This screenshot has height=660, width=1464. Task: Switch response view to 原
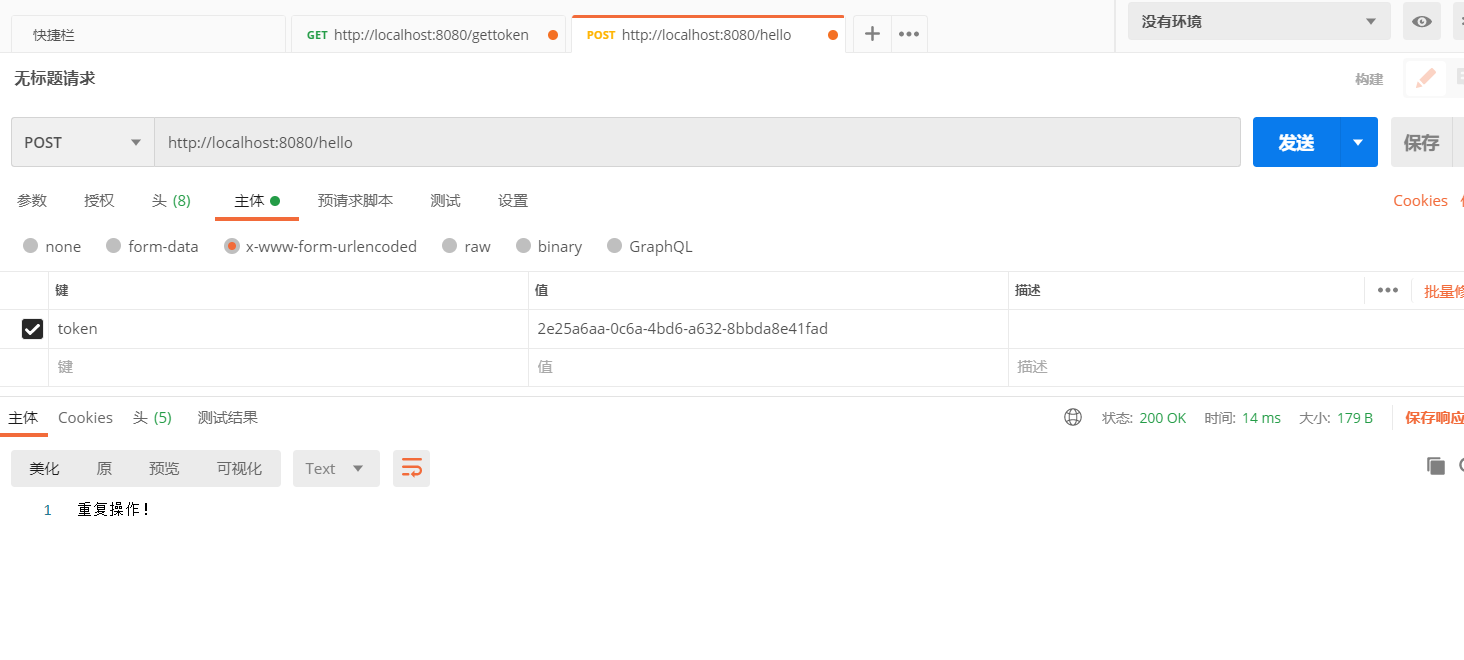[104, 468]
